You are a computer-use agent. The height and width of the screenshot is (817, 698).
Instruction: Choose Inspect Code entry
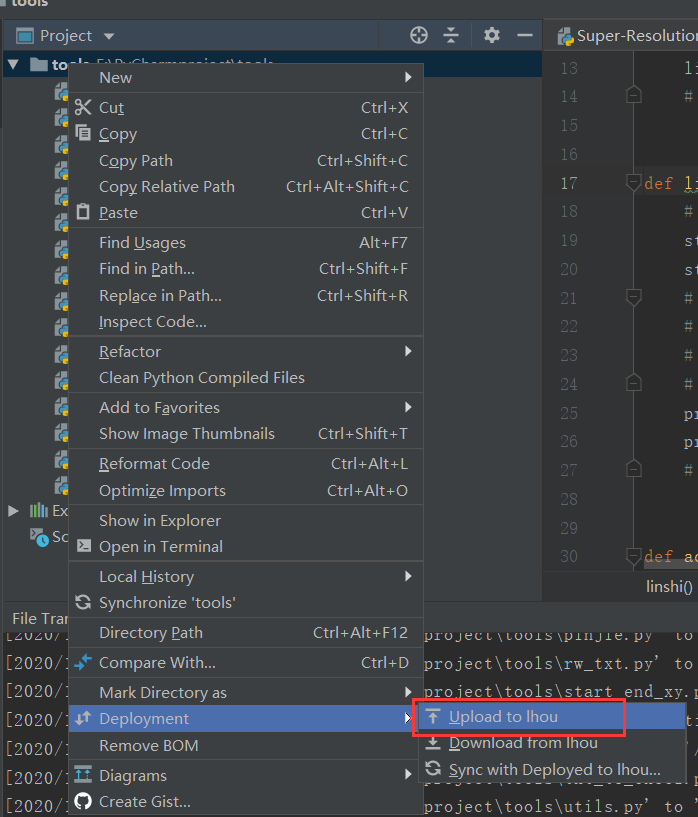click(246, 322)
